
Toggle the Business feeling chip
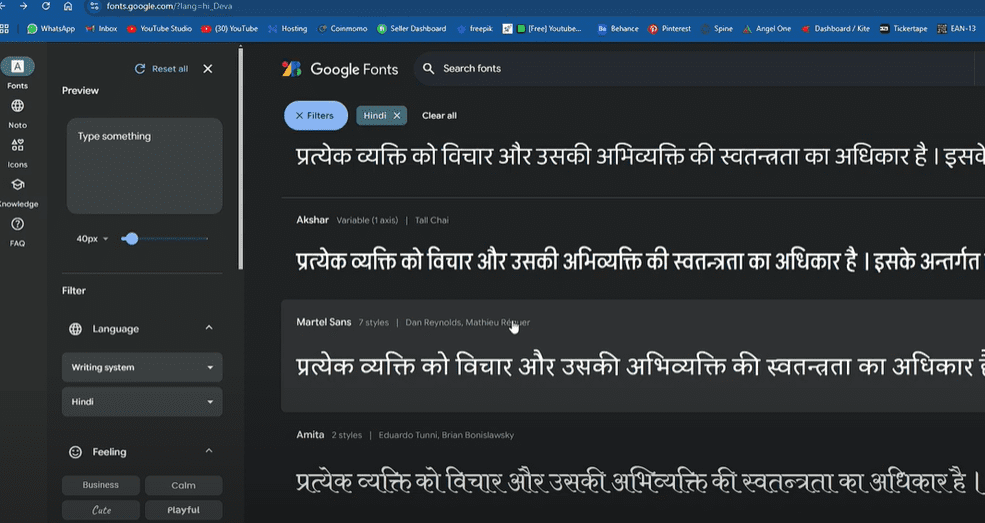pos(100,485)
